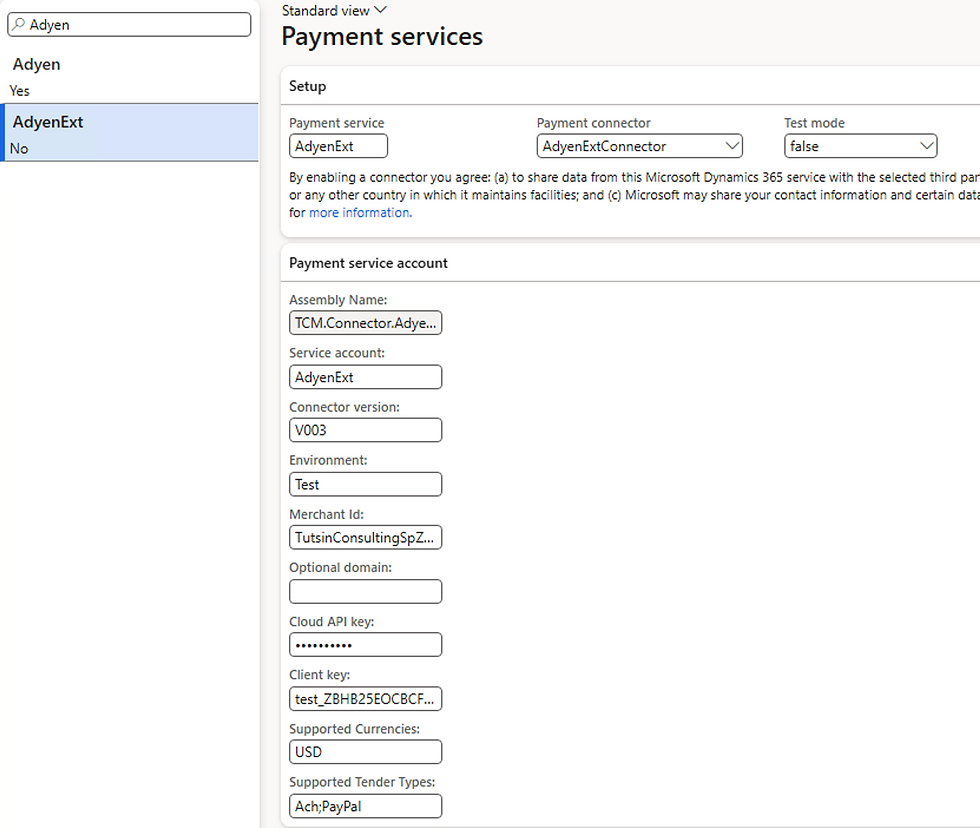Select the Adyen payment service row
The width and height of the screenshot is (980, 828).
point(130,76)
